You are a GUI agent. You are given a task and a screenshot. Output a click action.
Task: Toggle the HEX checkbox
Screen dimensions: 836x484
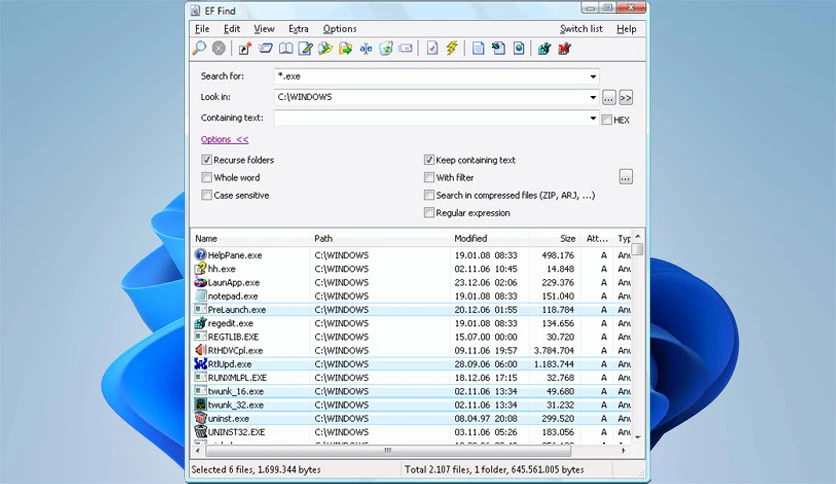coord(606,119)
